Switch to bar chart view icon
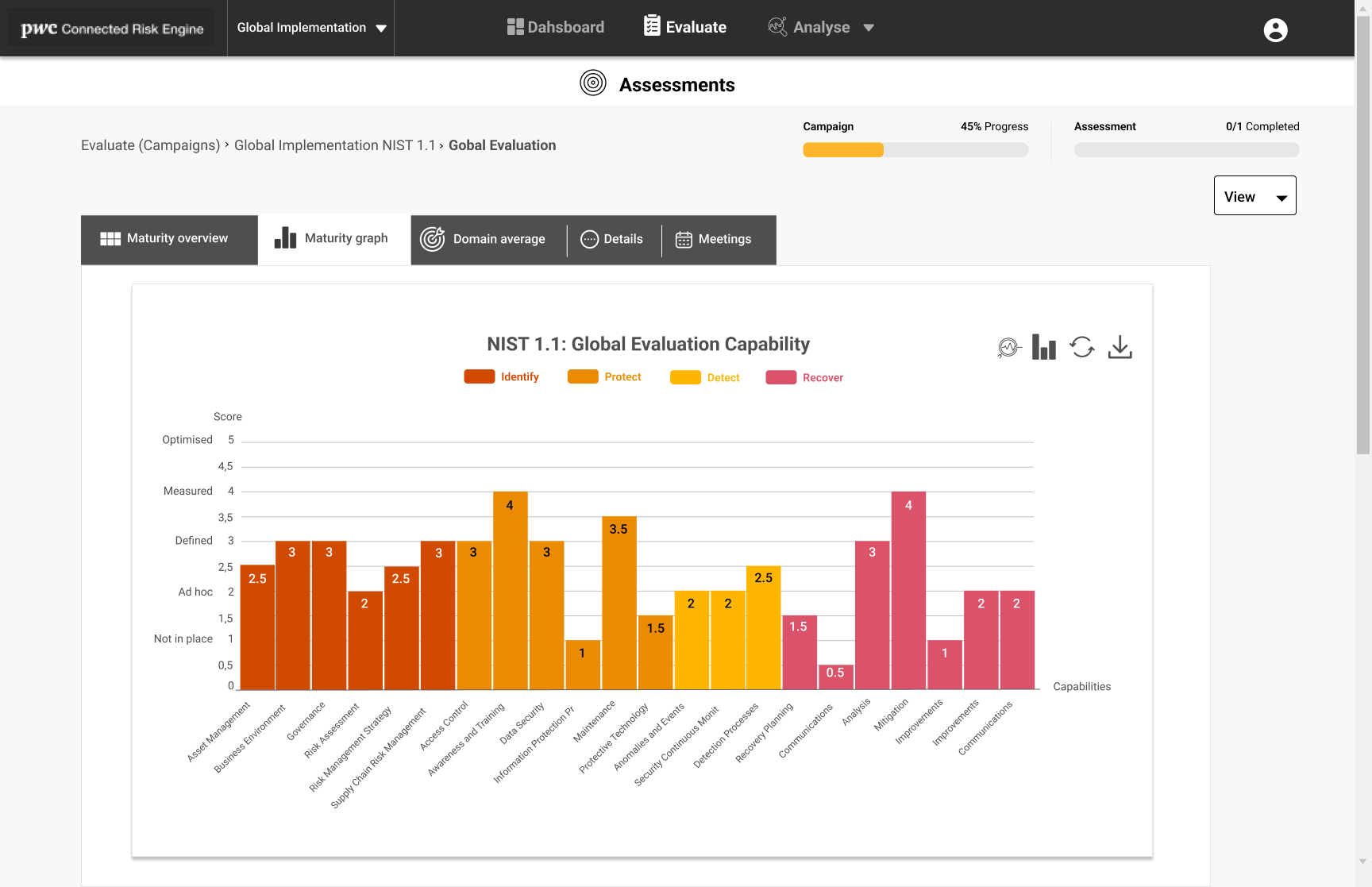 pyautogui.click(x=1043, y=347)
